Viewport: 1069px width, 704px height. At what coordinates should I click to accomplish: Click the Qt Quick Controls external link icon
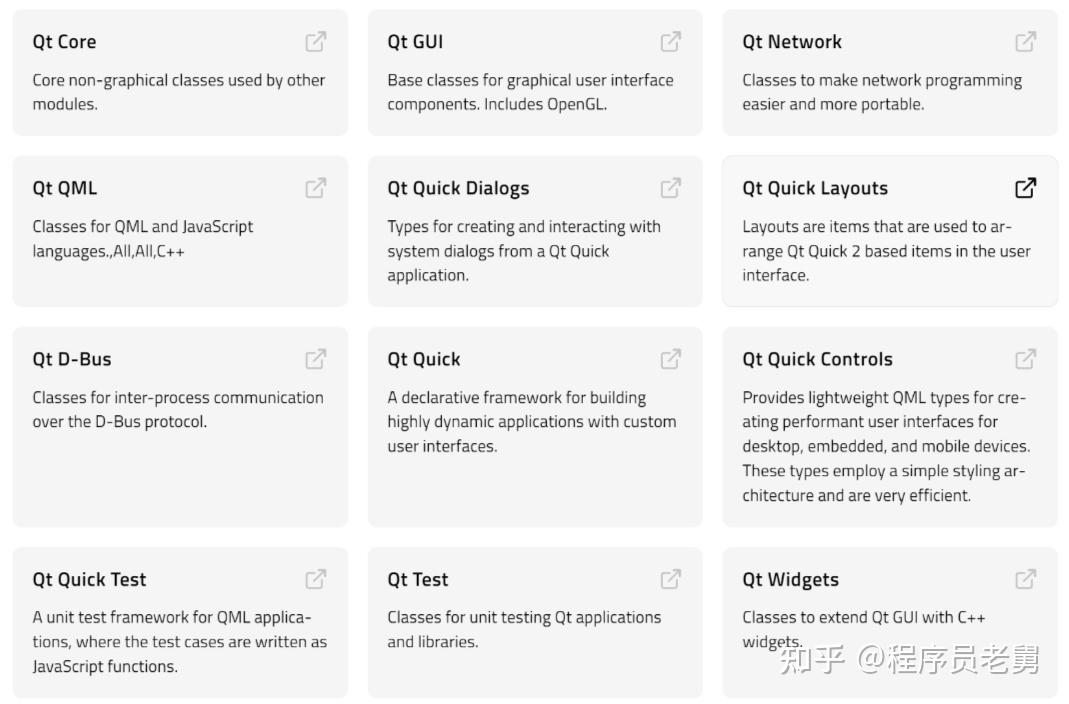pos(1026,359)
